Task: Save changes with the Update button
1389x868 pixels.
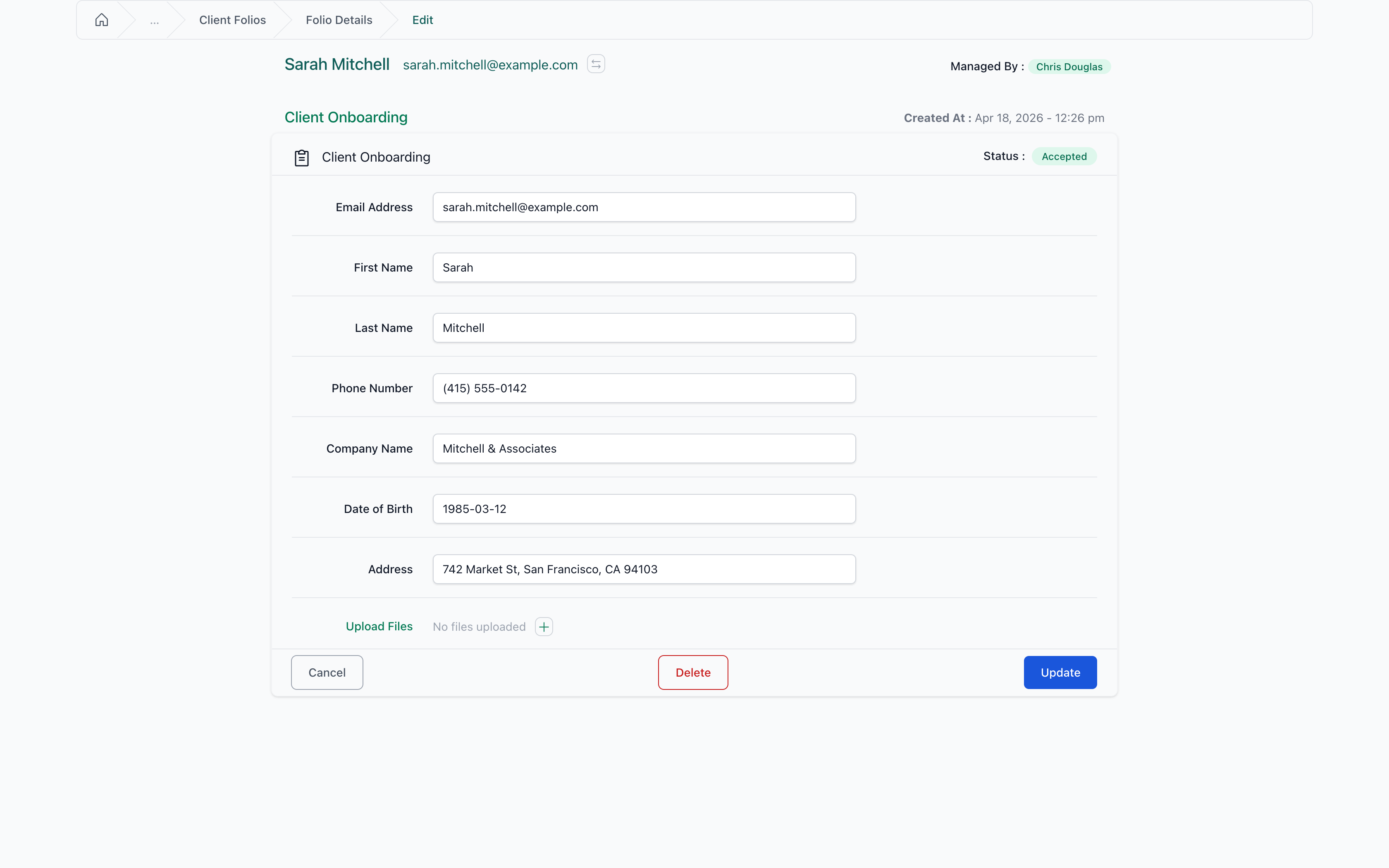Action: [1060, 672]
